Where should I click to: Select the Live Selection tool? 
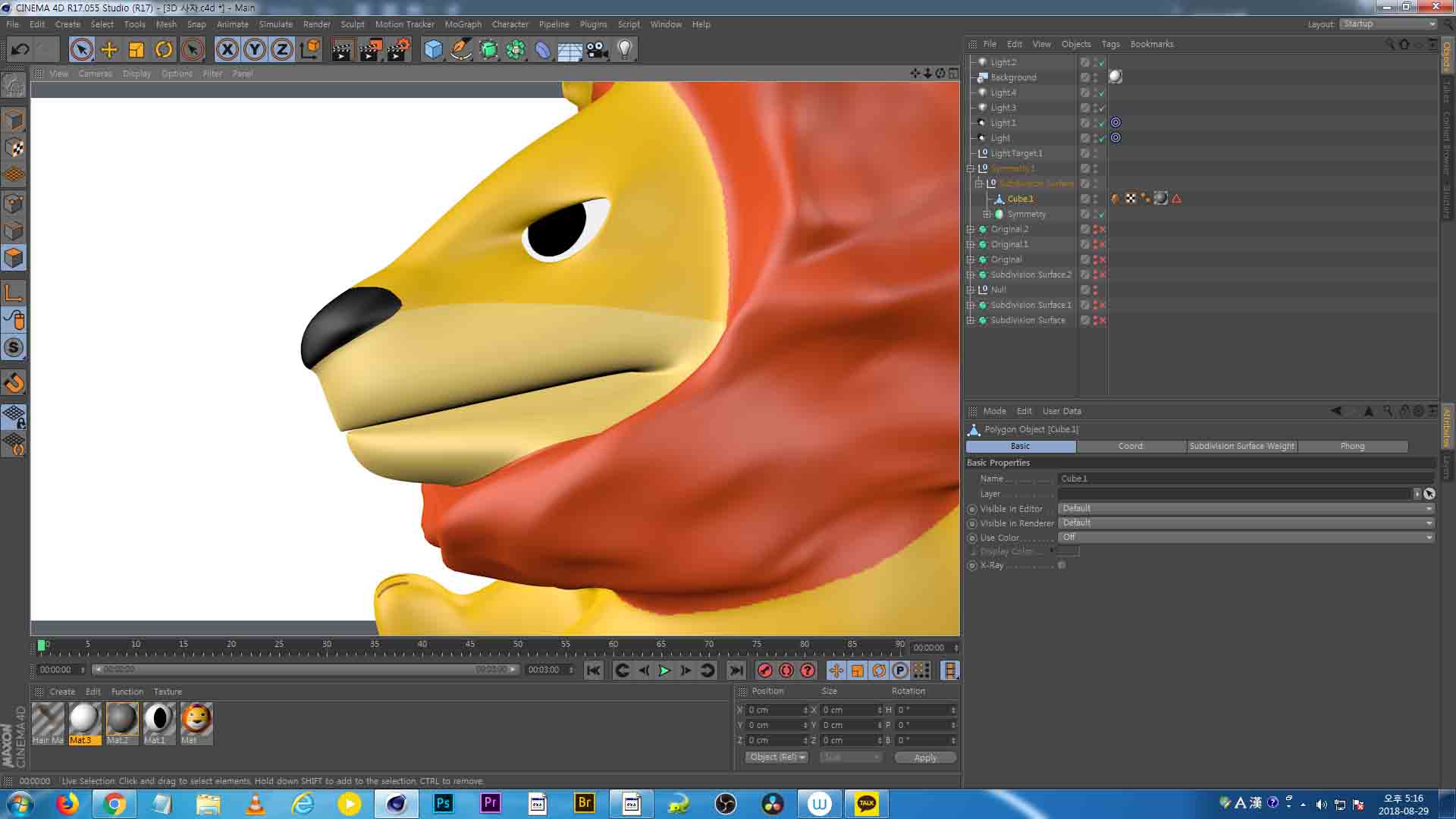81,50
